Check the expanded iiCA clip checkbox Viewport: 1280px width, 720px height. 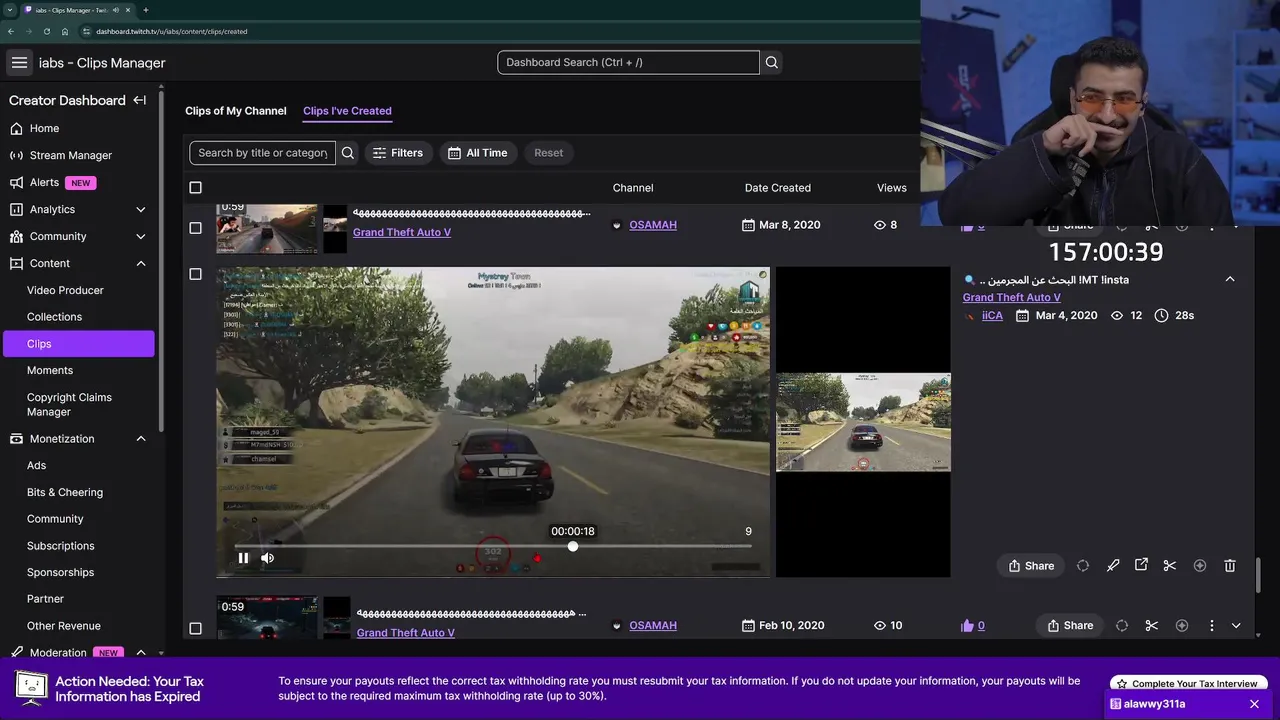click(x=195, y=274)
